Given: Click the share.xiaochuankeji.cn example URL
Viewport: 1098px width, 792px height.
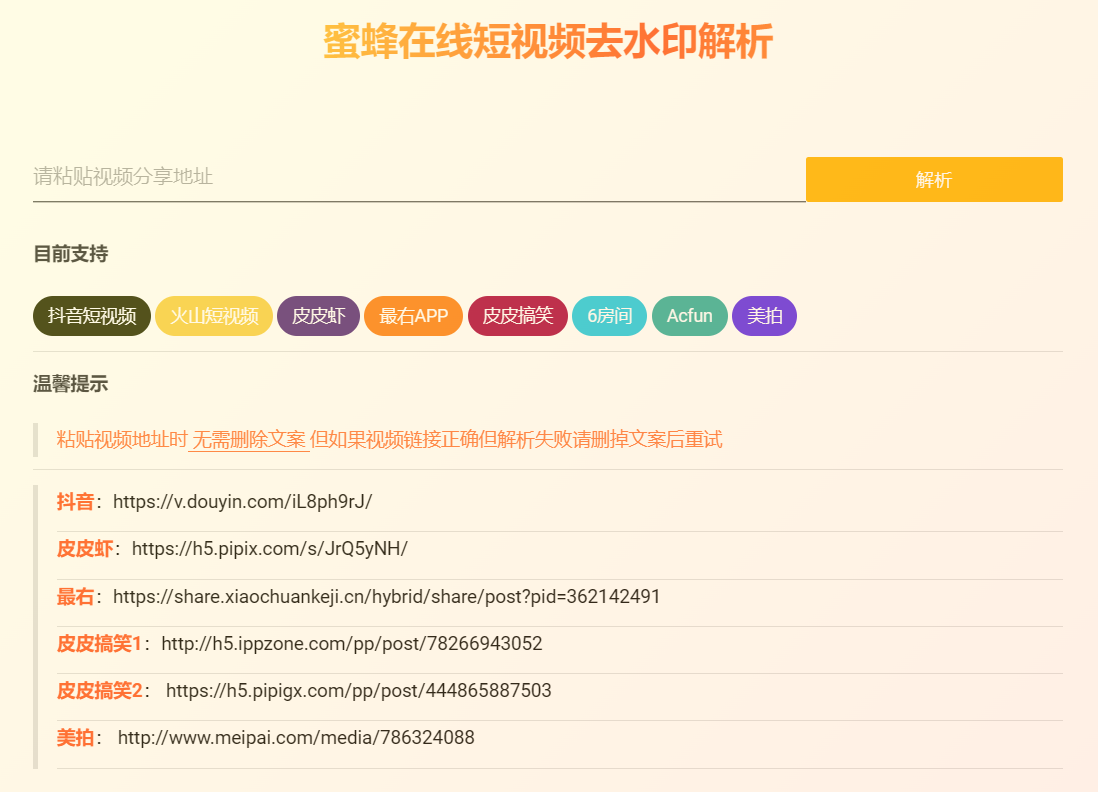Looking at the screenshot, I should (386, 597).
